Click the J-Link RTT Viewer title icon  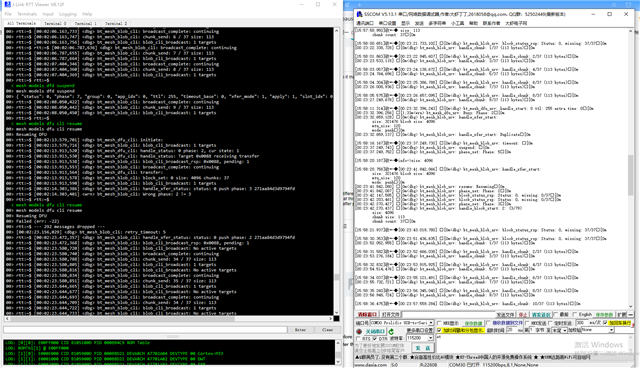pyautogui.click(x=7, y=4)
